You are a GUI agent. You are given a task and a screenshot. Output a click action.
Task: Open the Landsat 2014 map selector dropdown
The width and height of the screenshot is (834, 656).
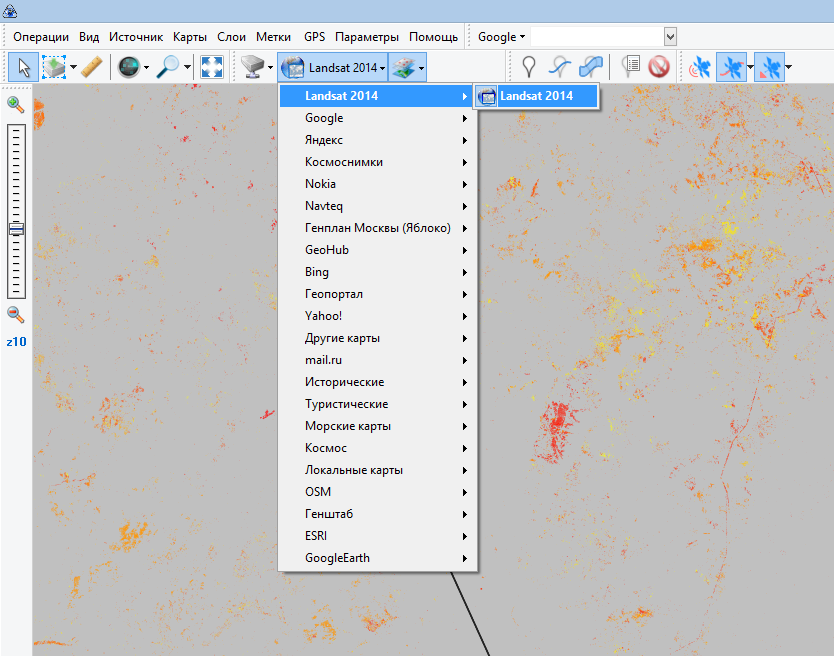(332, 67)
